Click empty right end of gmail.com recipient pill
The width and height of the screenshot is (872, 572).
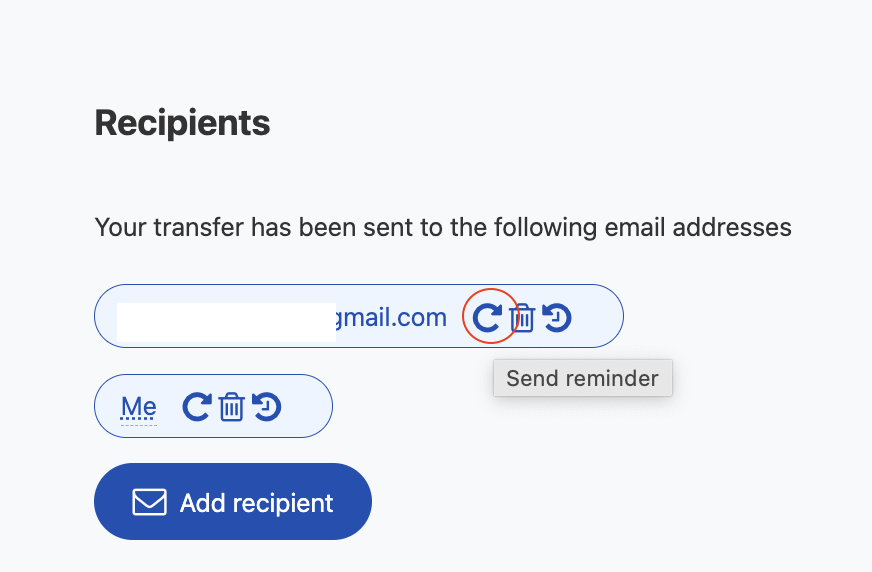[598, 317]
